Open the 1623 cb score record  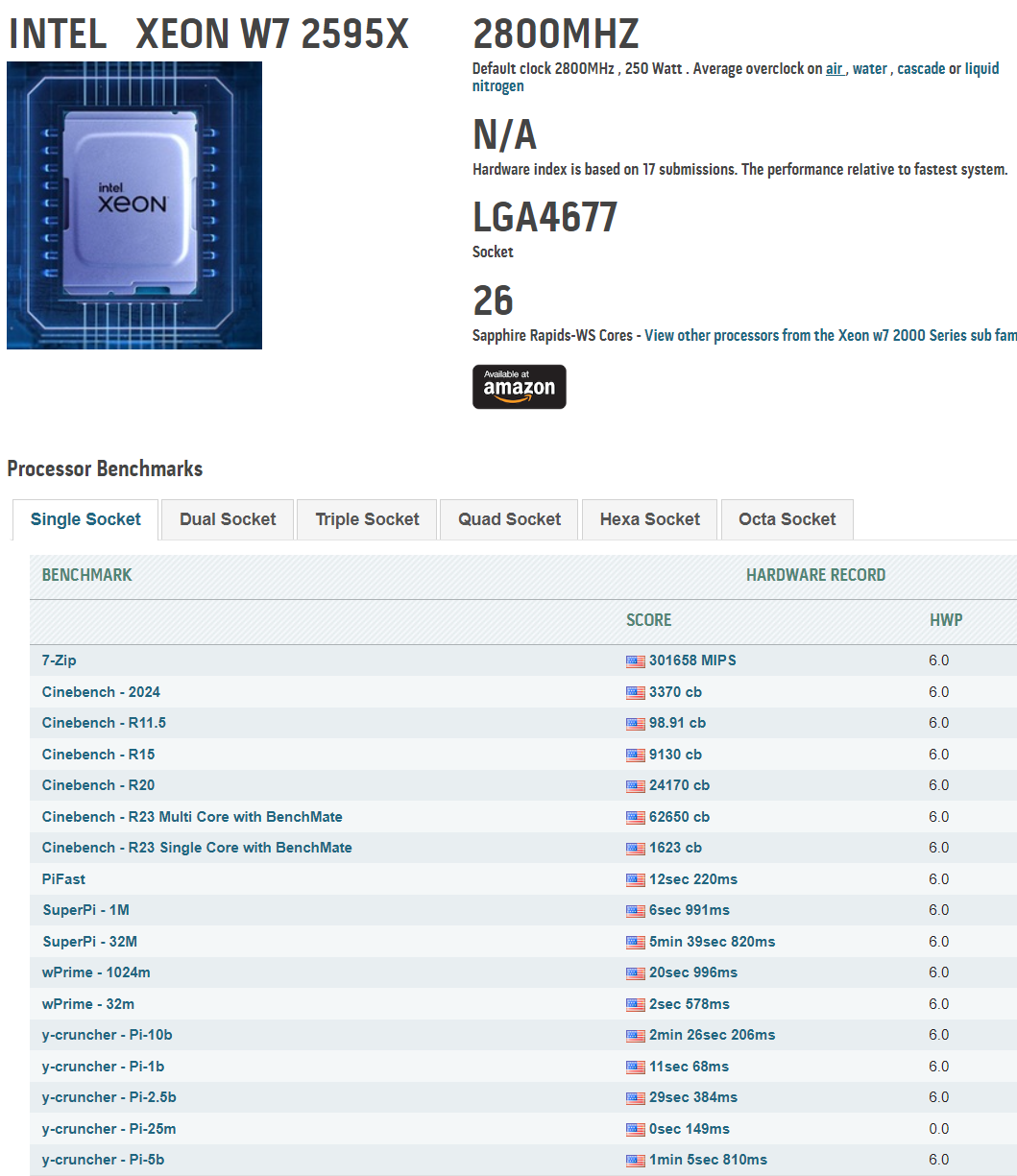pos(675,848)
